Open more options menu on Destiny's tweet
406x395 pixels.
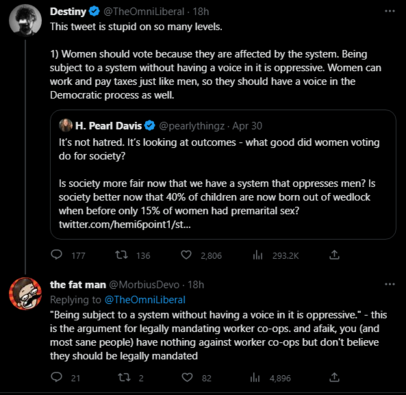pos(390,11)
